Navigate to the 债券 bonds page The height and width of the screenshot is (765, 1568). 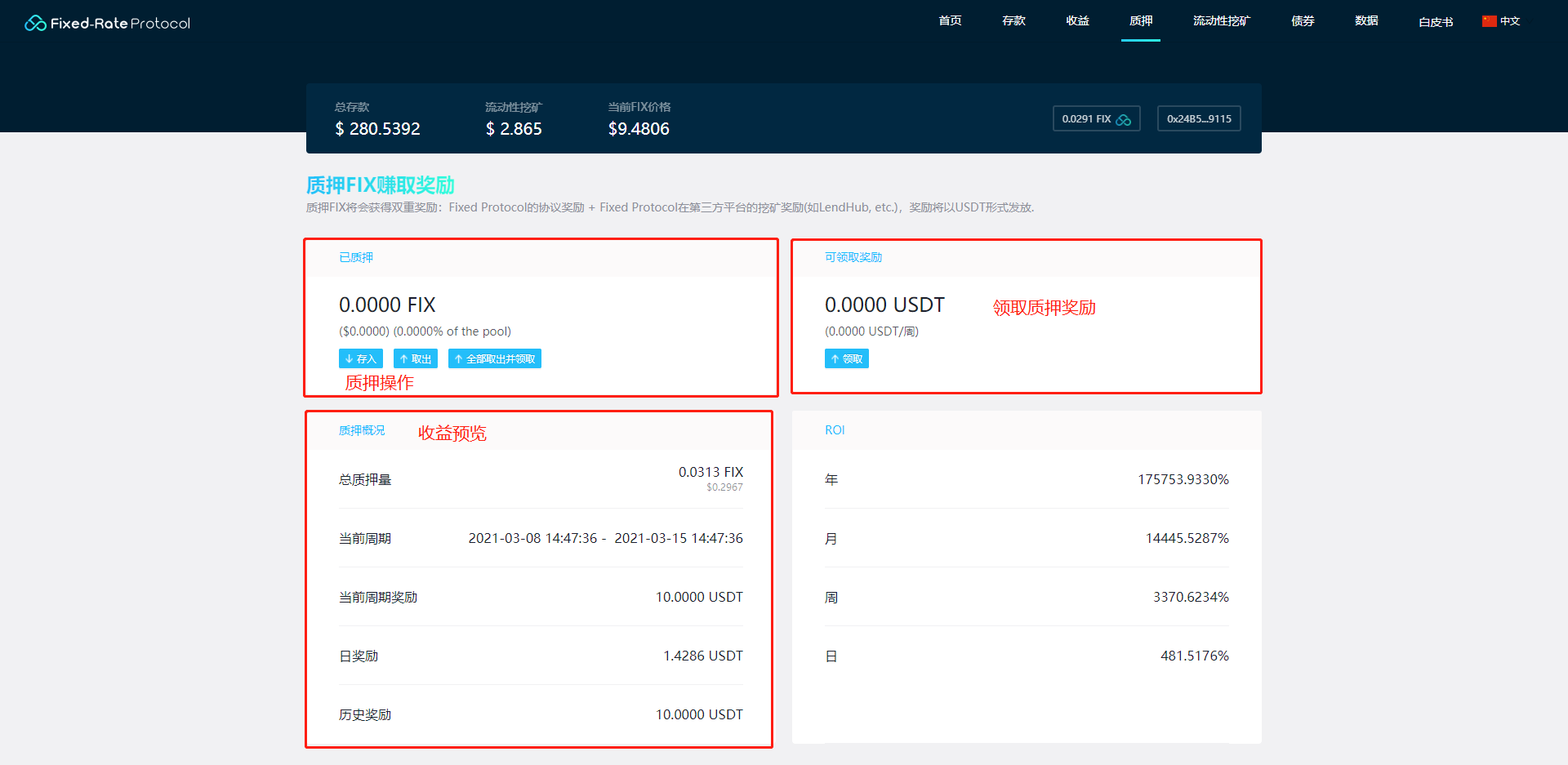coord(1303,21)
